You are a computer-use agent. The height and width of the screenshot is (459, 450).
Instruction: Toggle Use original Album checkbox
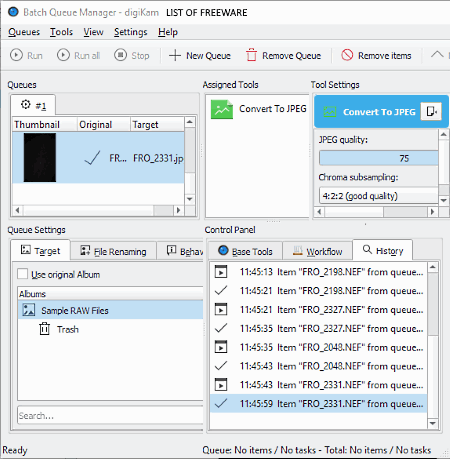(x=23, y=274)
